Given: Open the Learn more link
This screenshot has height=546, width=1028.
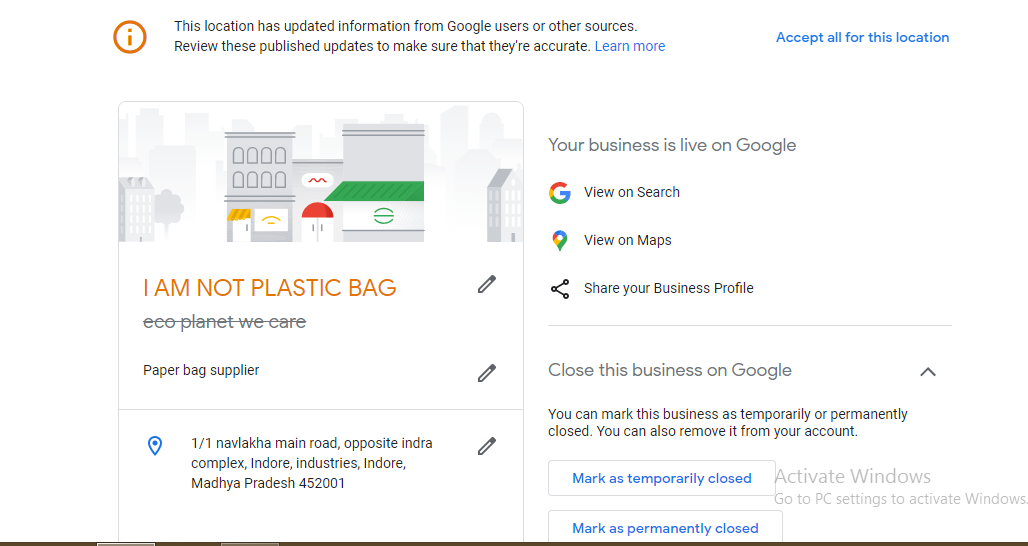Looking at the screenshot, I should 630,46.
